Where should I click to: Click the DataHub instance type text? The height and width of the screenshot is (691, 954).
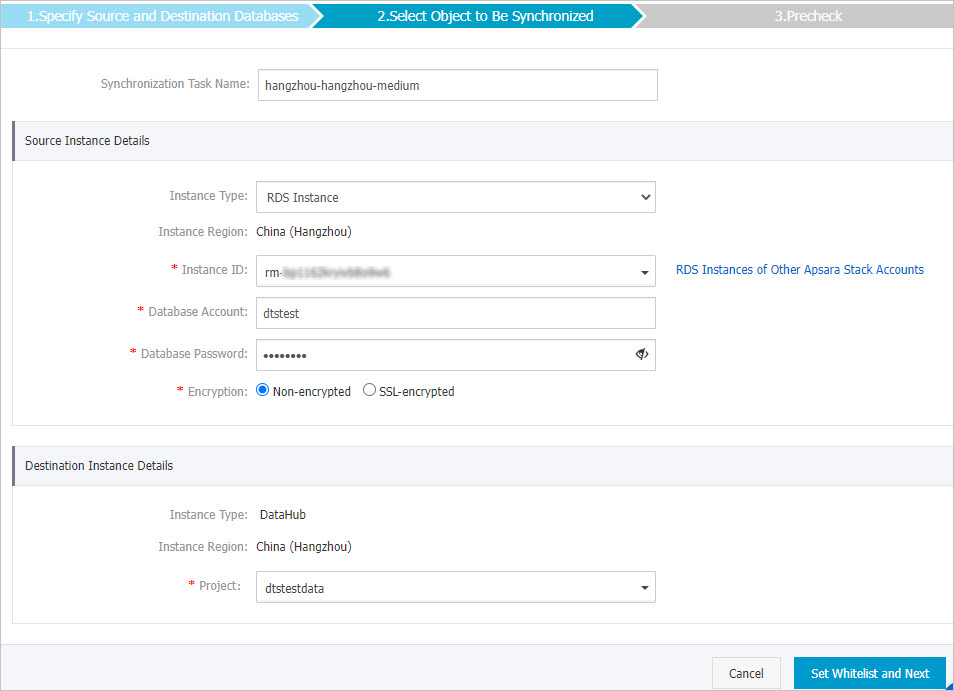click(283, 515)
